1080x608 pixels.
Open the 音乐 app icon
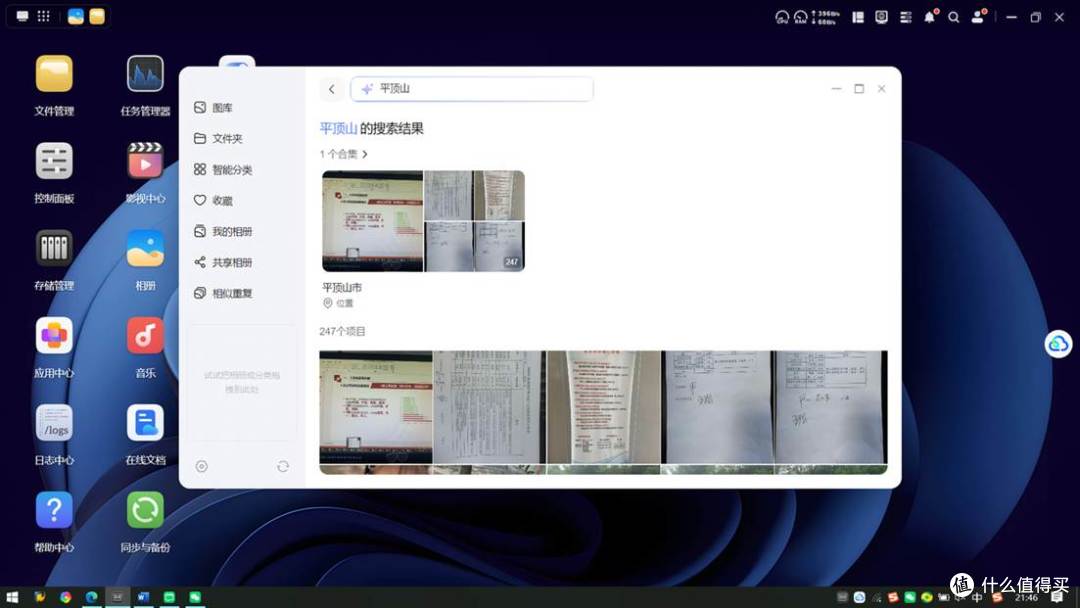145,335
